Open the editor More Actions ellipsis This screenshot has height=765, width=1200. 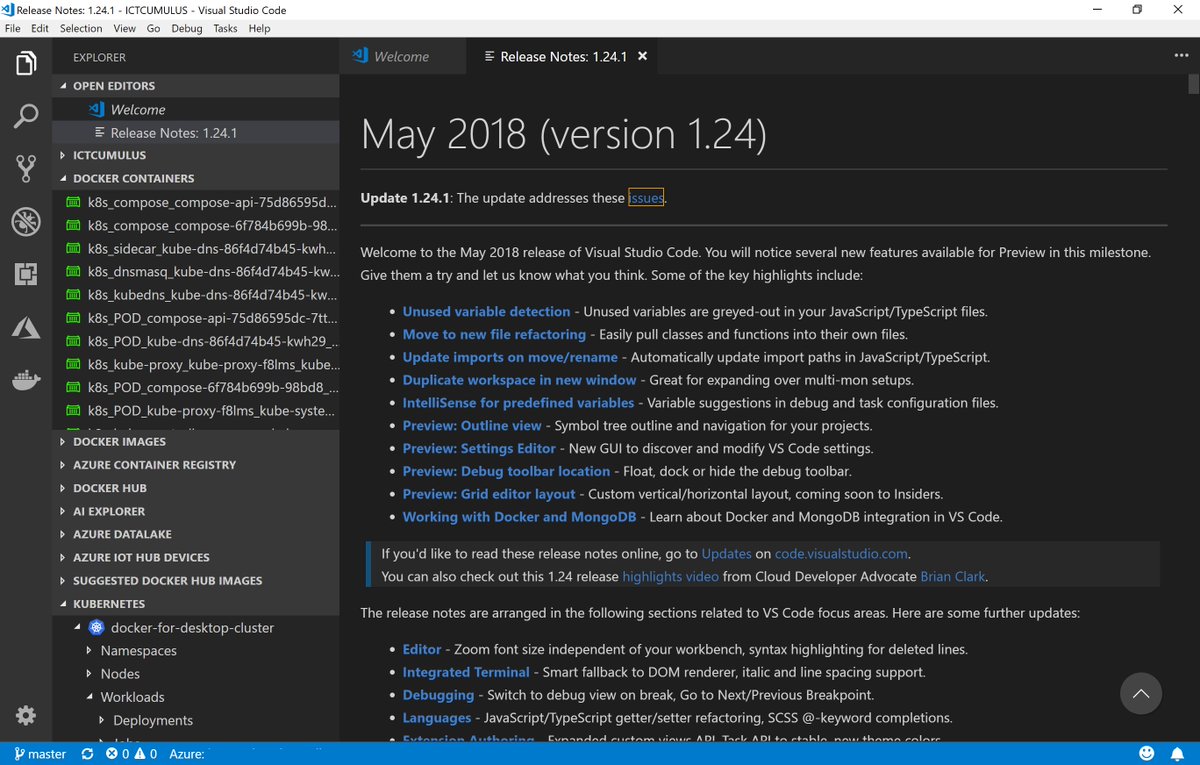1181,56
